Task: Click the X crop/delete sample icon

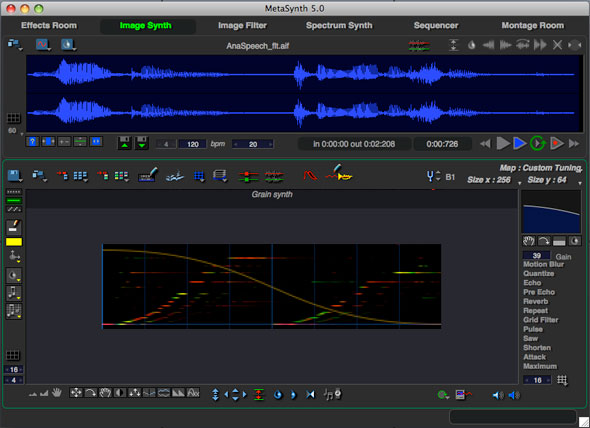Action: click(x=557, y=45)
